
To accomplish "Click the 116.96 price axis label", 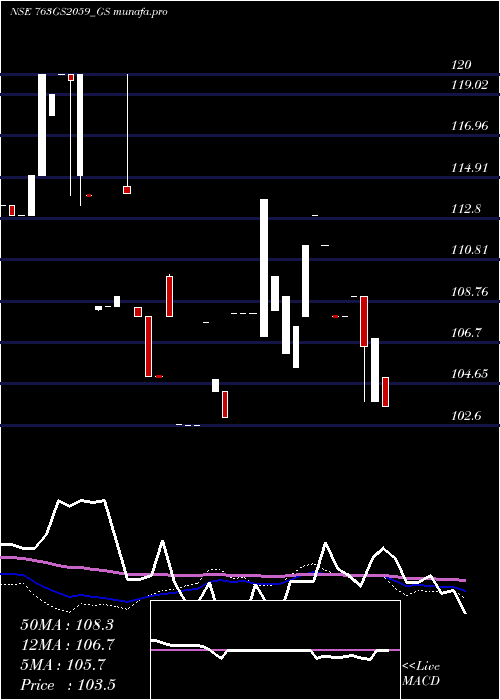I will tap(469, 126).
